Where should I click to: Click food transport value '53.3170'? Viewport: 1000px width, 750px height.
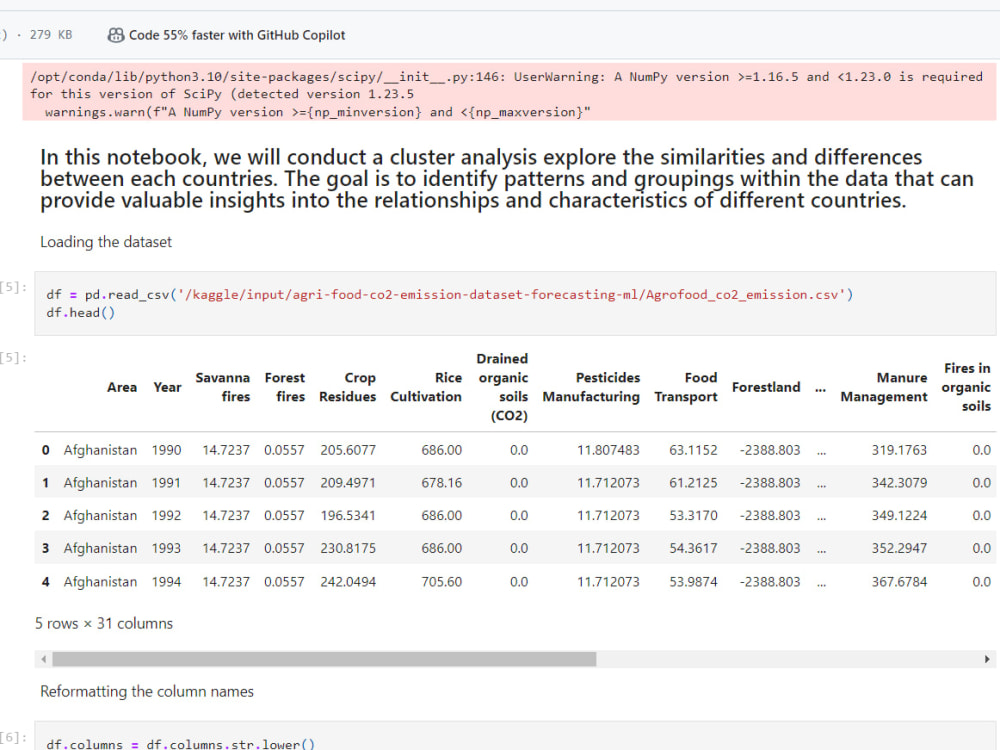693,515
